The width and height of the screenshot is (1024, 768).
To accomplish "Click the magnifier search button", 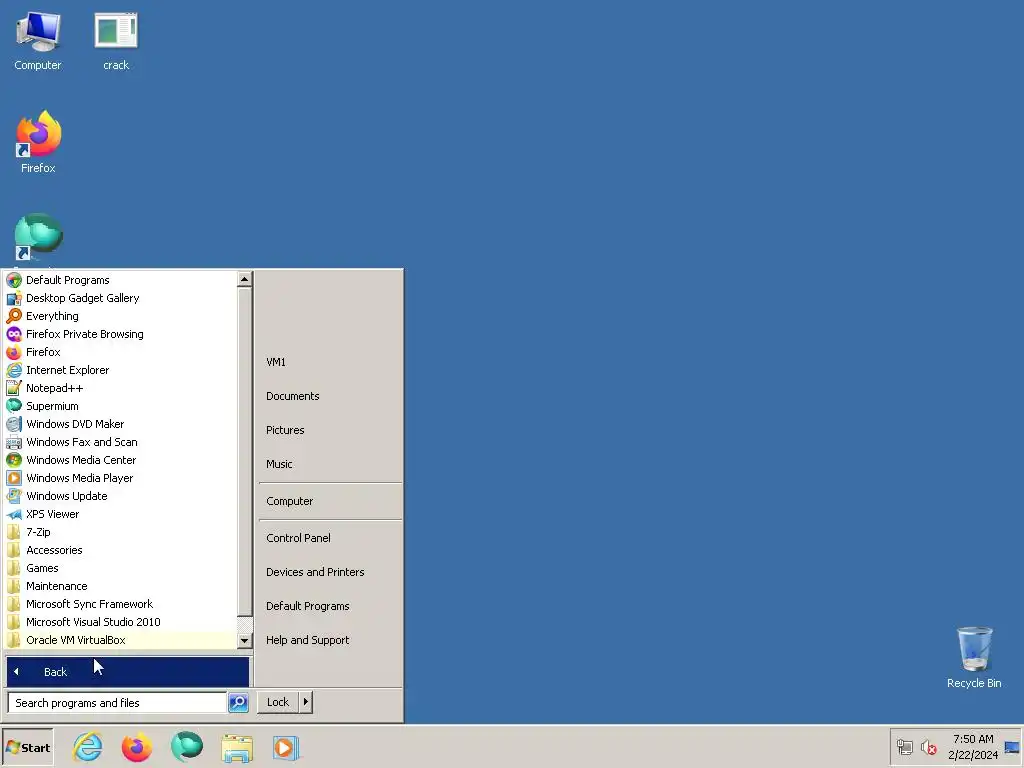I will [238, 703].
